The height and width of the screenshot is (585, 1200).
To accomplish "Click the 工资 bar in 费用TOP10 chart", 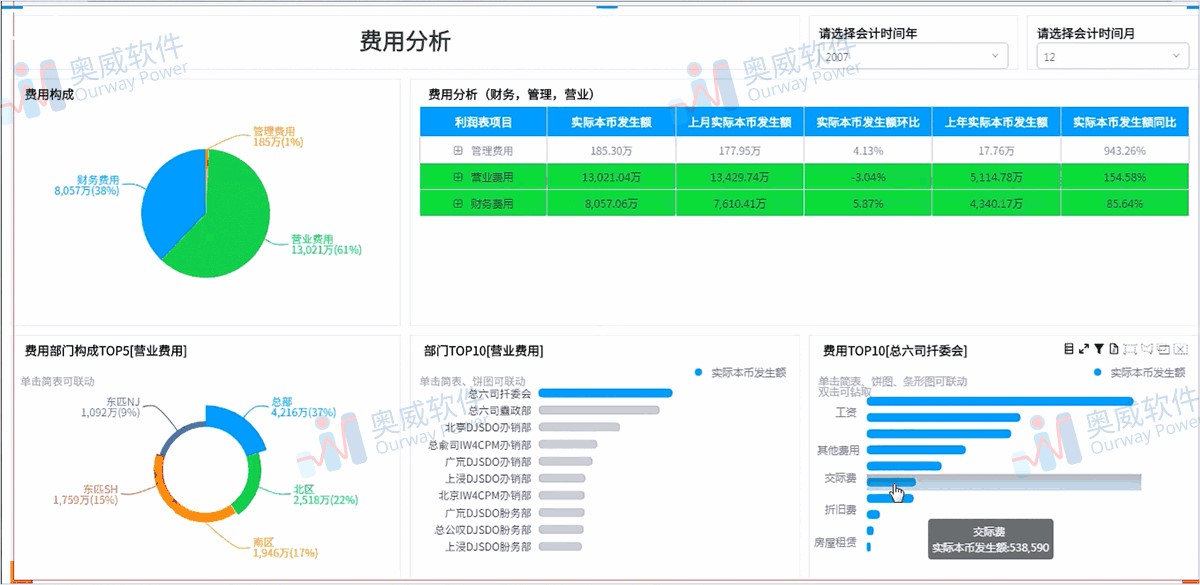I will pos(940,417).
